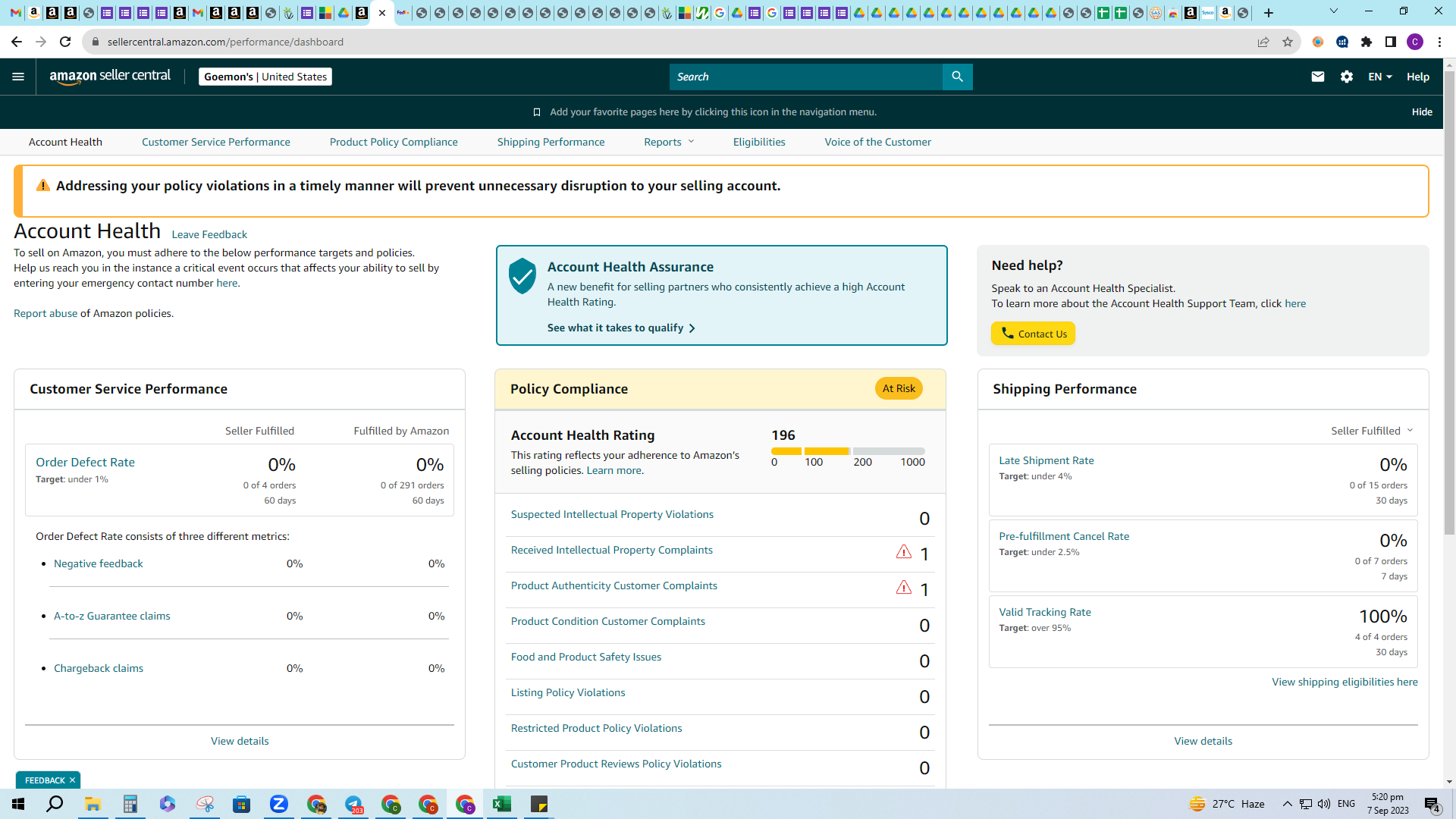Screen dimensions: 1456x819
Task: Open the Valid Tracking Rate link
Action: coord(1045,612)
